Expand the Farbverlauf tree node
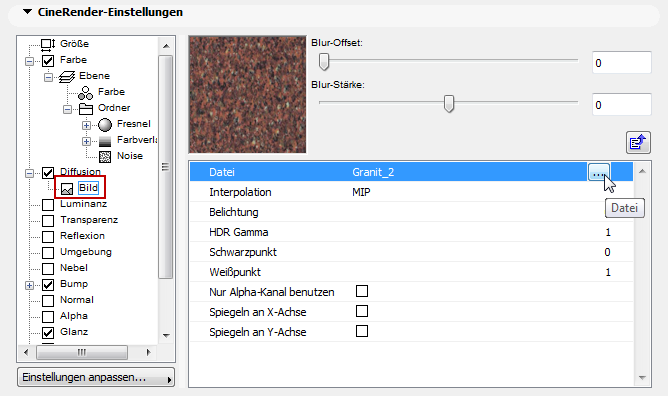This screenshot has width=668, height=396. pos(86,141)
